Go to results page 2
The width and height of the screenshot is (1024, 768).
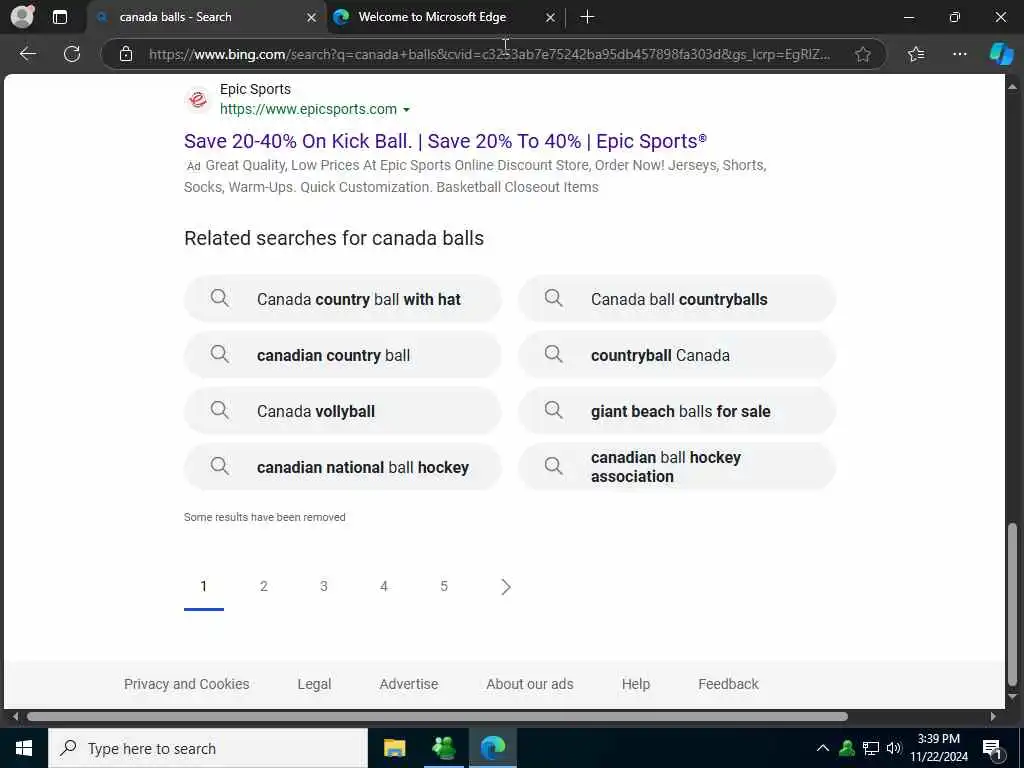264,586
